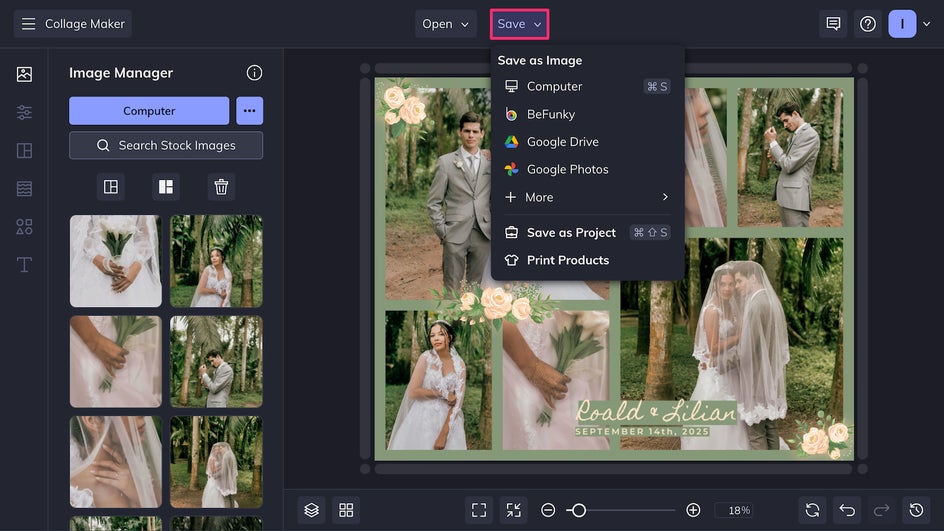Viewport: 944px width, 531px height.
Task: Expand the Open dropdown
Action: 446,24
